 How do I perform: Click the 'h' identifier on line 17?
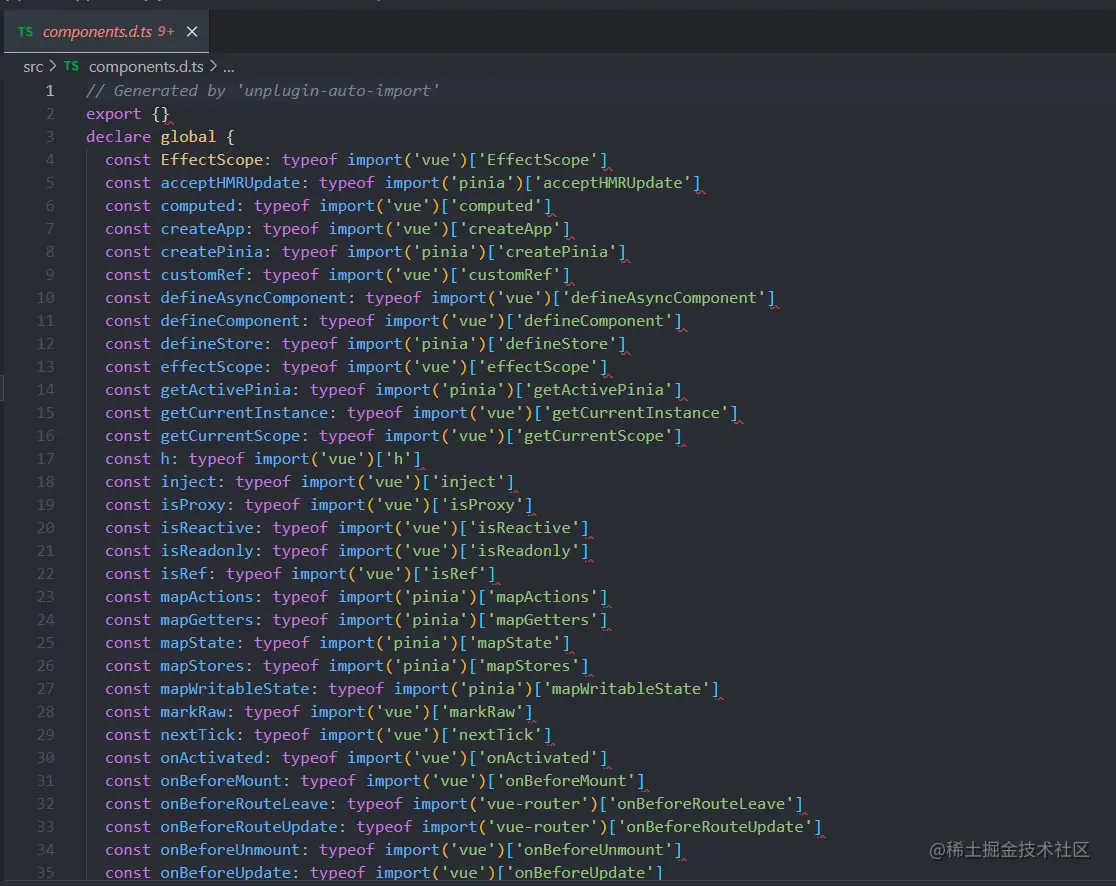[x=165, y=459]
